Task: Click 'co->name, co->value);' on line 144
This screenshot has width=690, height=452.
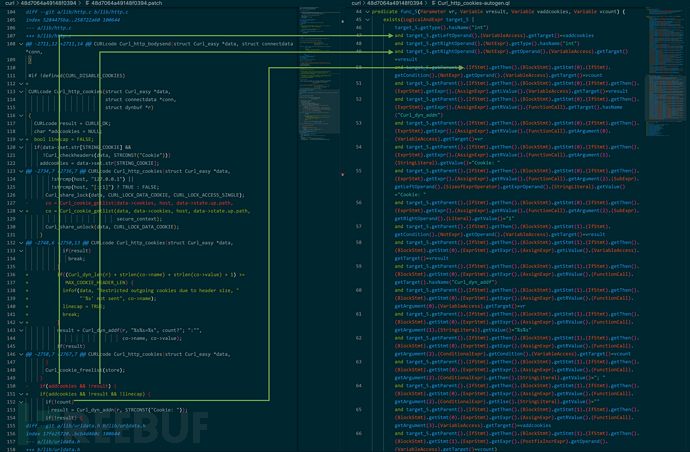Action: tap(152, 338)
